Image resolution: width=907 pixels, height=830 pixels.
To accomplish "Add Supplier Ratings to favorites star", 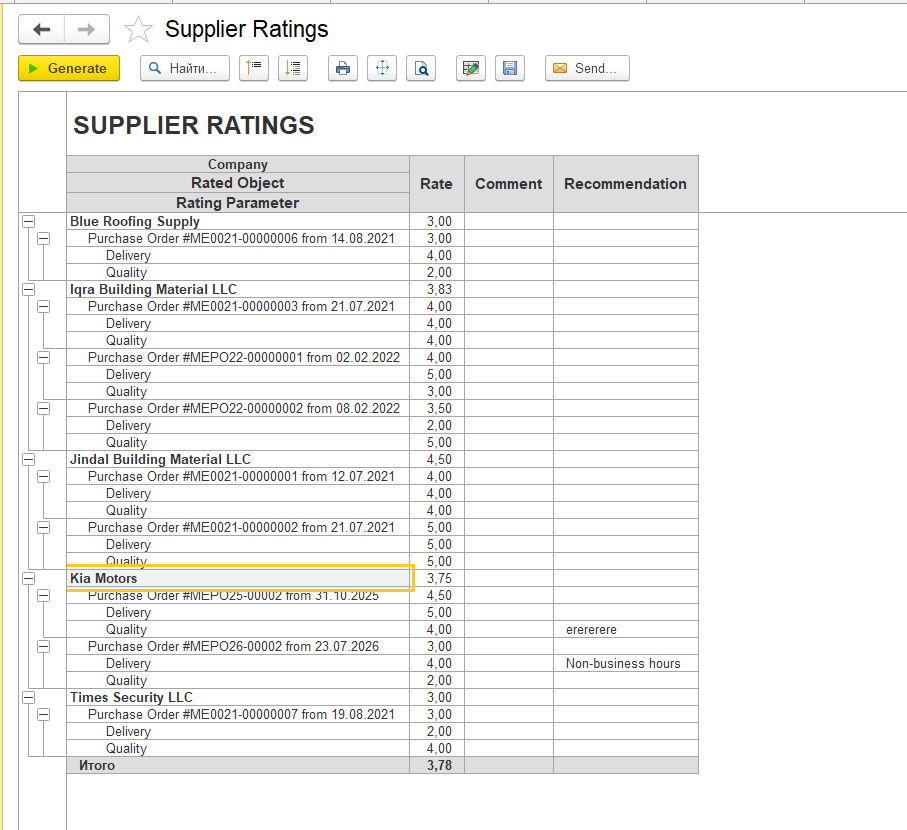I will (138, 29).
